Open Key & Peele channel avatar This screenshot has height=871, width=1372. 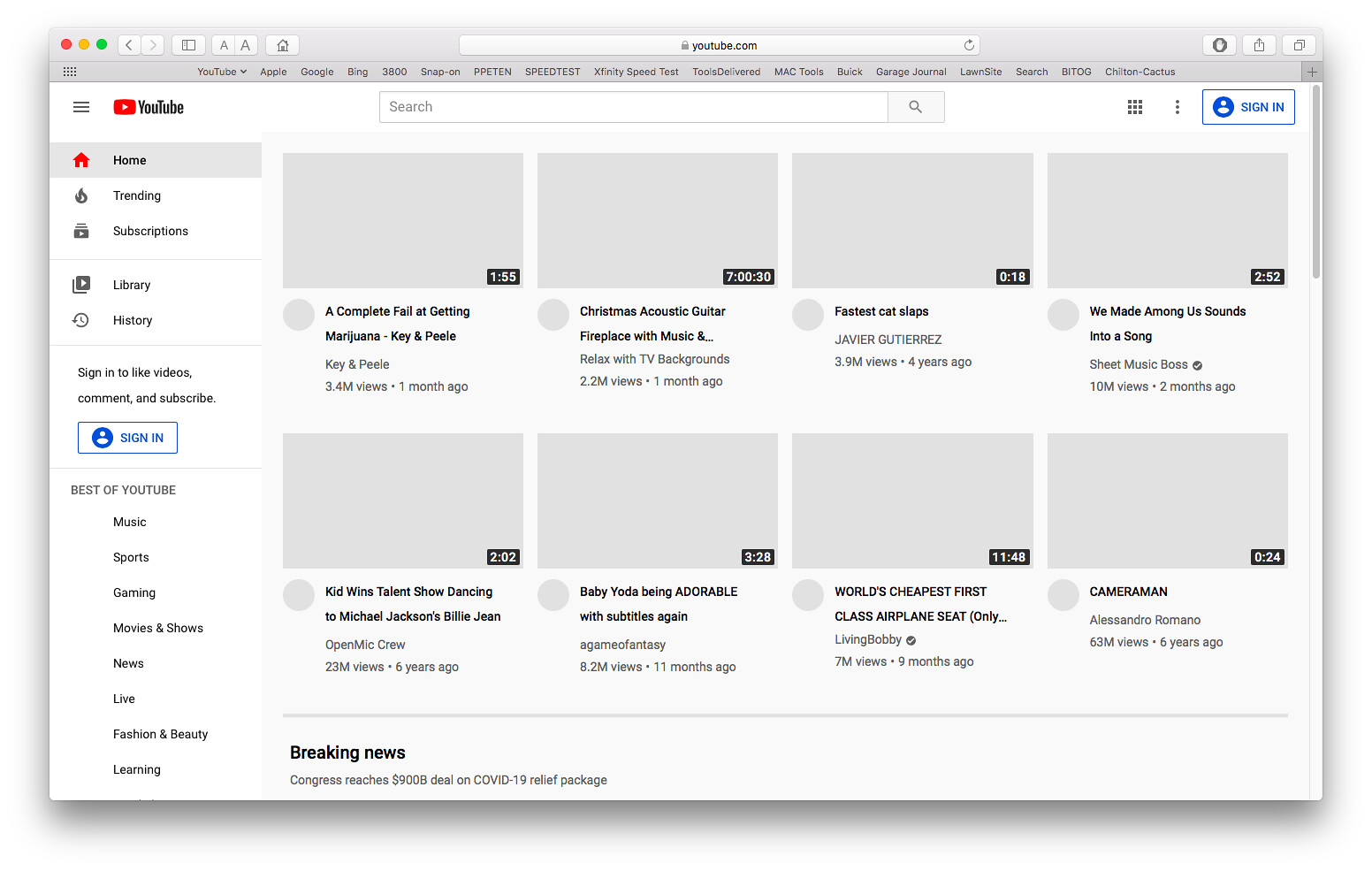pyautogui.click(x=299, y=315)
